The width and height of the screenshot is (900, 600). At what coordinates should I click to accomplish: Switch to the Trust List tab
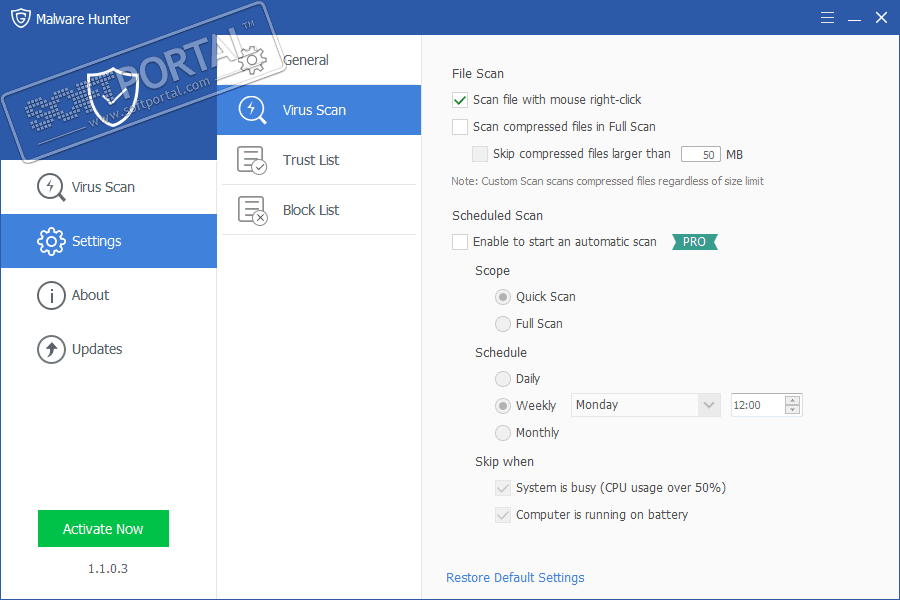pos(319,160)
